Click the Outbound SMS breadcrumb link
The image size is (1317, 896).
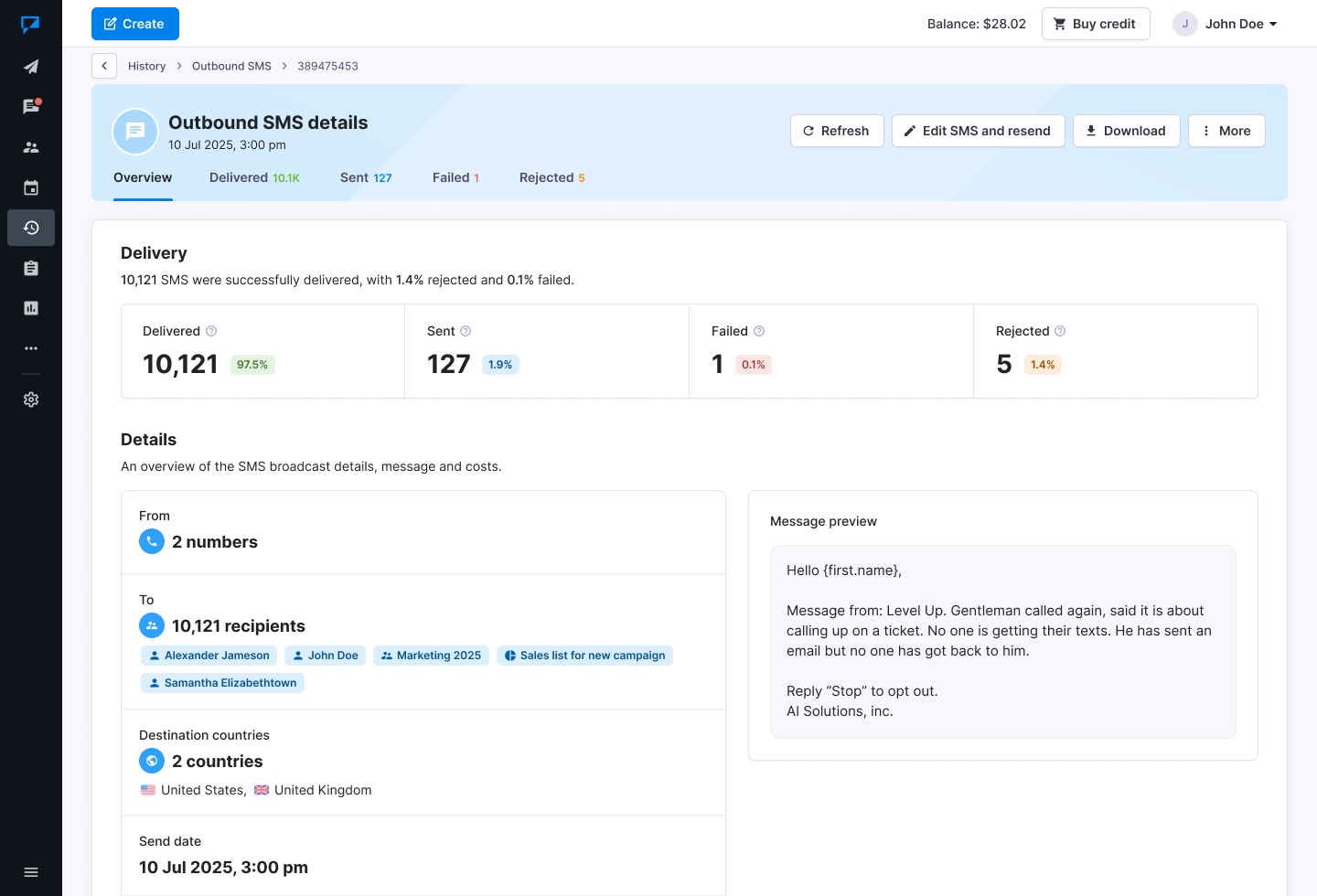[x=231, y=66]
